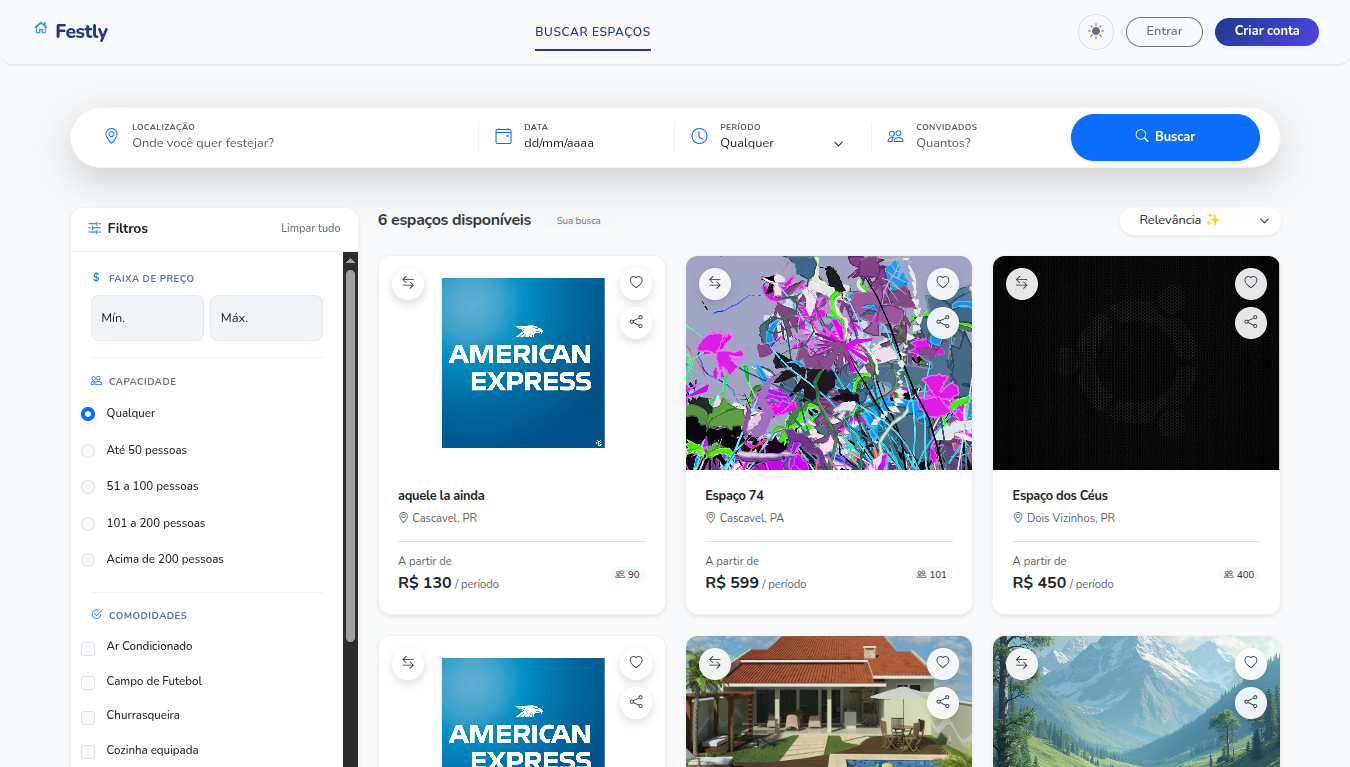The width and height of the screenshot is (1350, 767).
Task: Click the Limpar tudo filters link
Action: tap(311, 228)
